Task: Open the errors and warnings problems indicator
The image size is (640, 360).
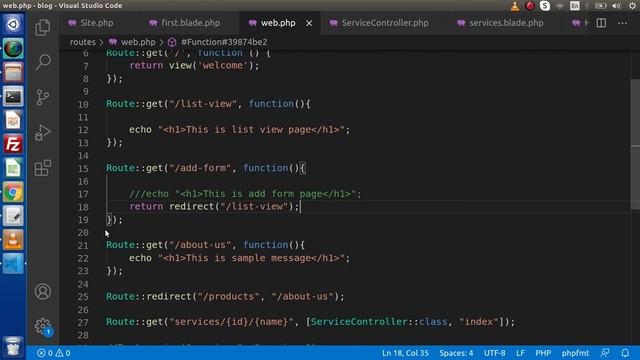Action: point(53,353)
